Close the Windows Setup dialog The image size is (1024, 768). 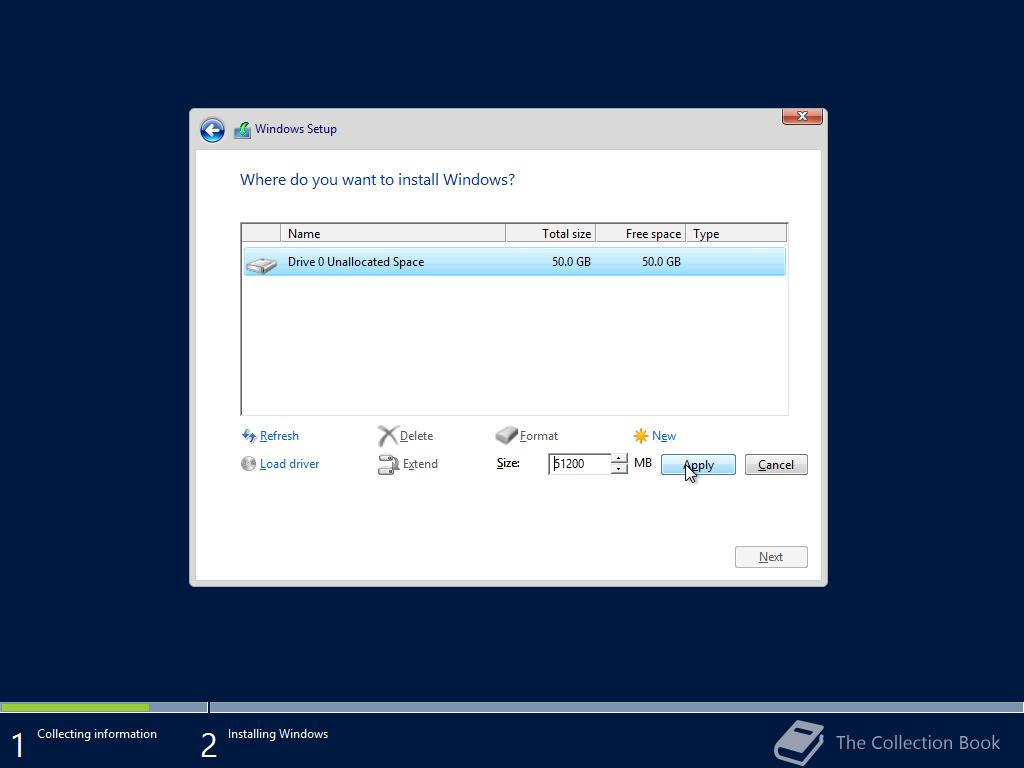click(802, 116)
